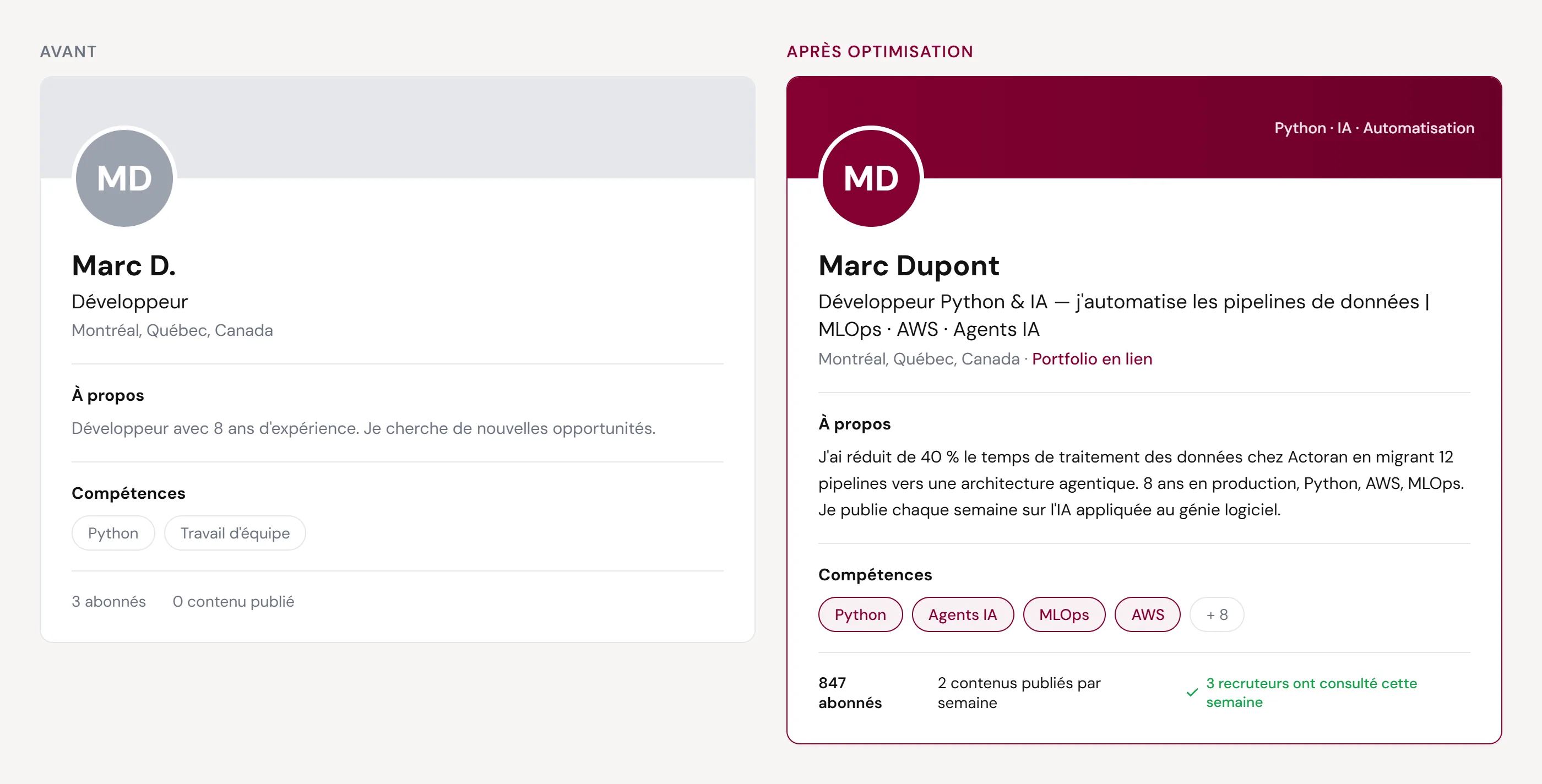Click the "Compétences" heading on the optimized card
This screenshot has width=1542, height=784.
pos(875,575)
